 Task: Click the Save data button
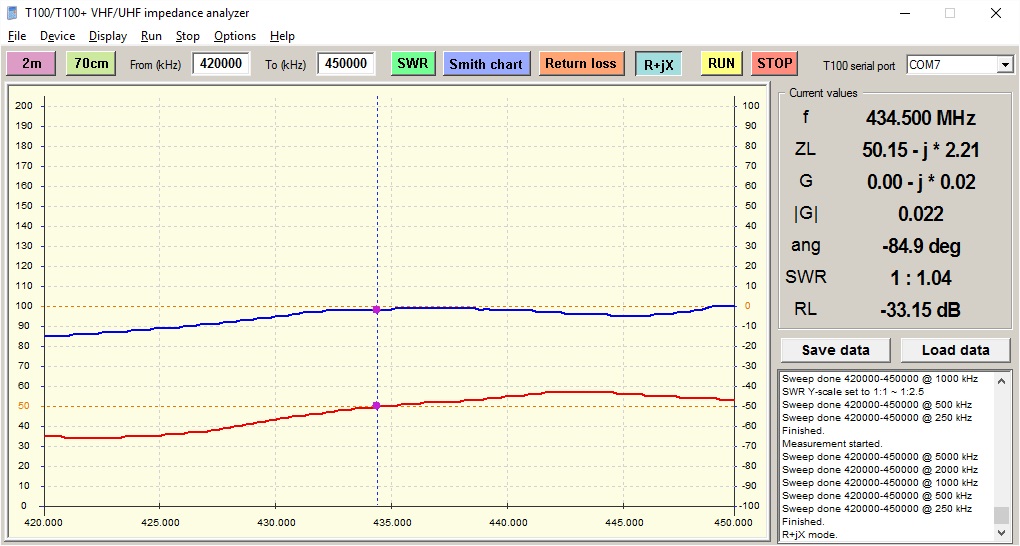pos(835,350)
